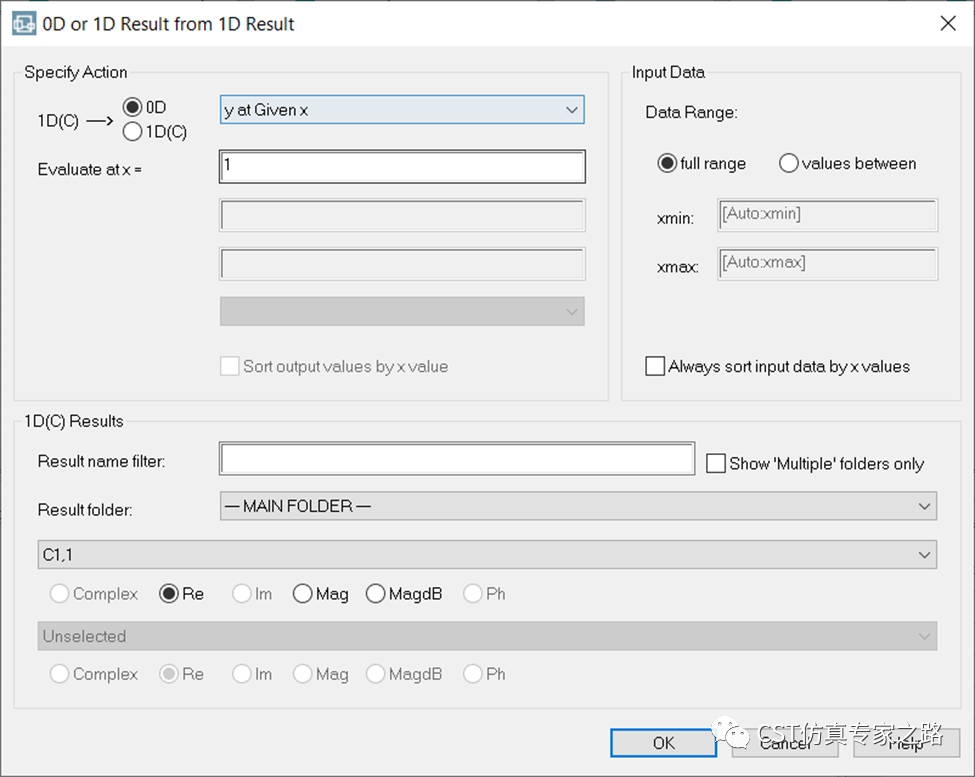Click the Cancel button

point(785,742)
